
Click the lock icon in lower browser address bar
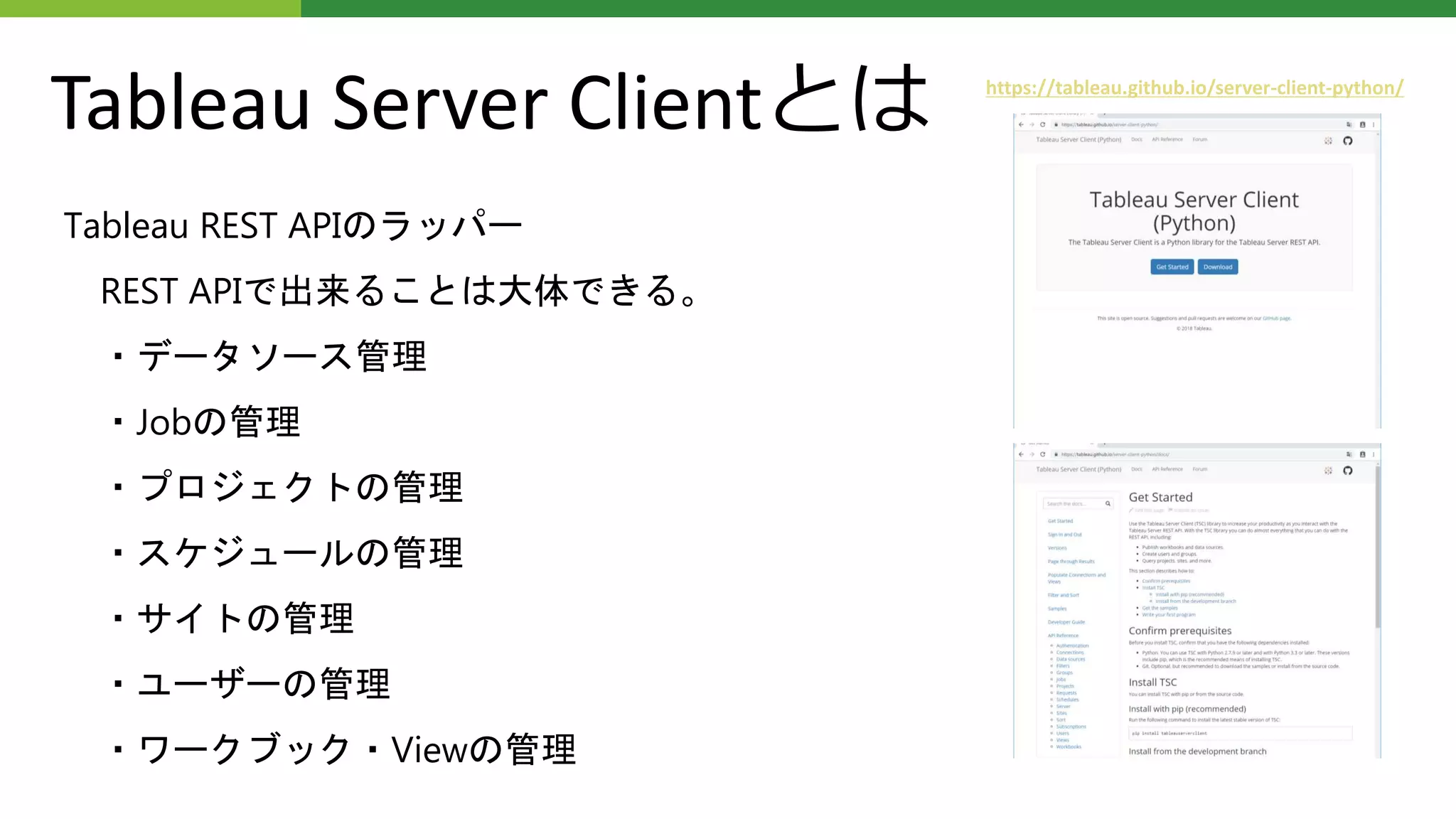pos(1056,454)
